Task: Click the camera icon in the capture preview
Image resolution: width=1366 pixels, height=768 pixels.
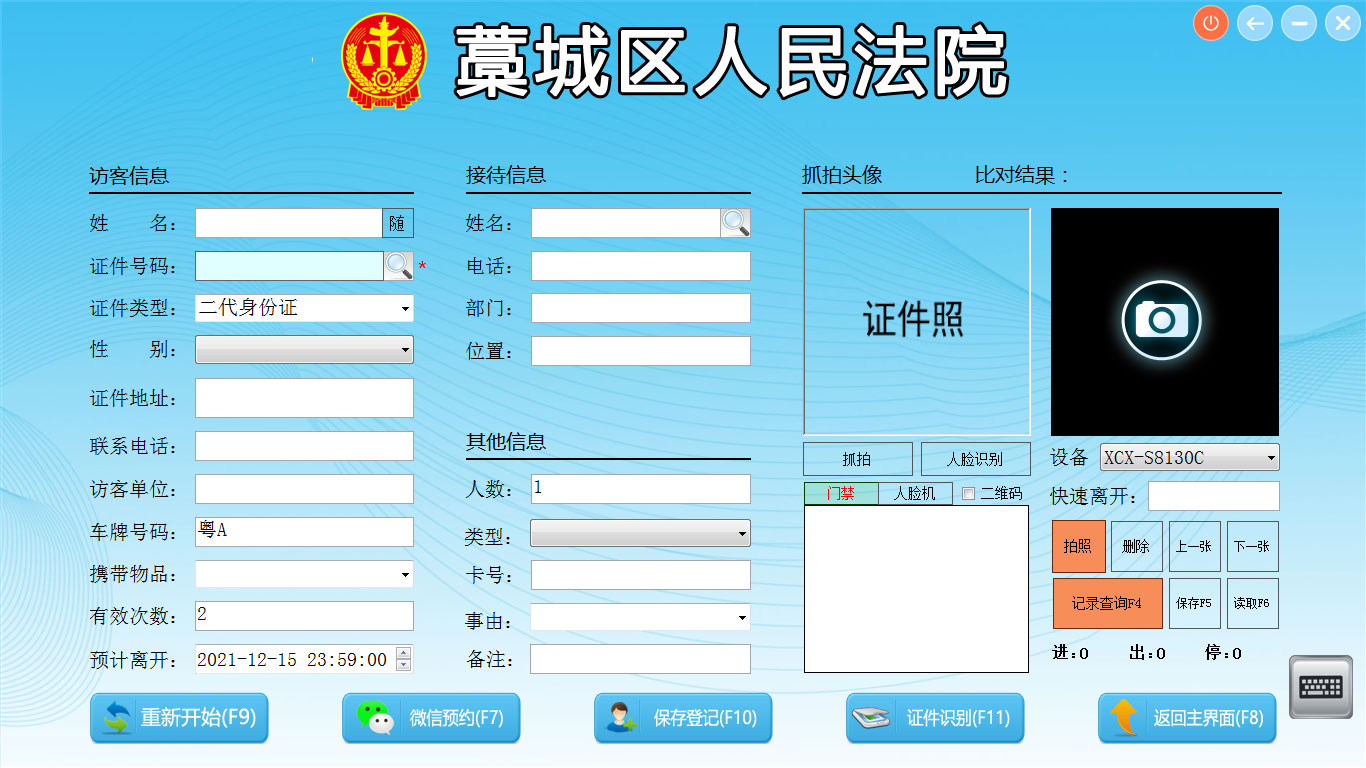Action: [x=1163, y=321]
